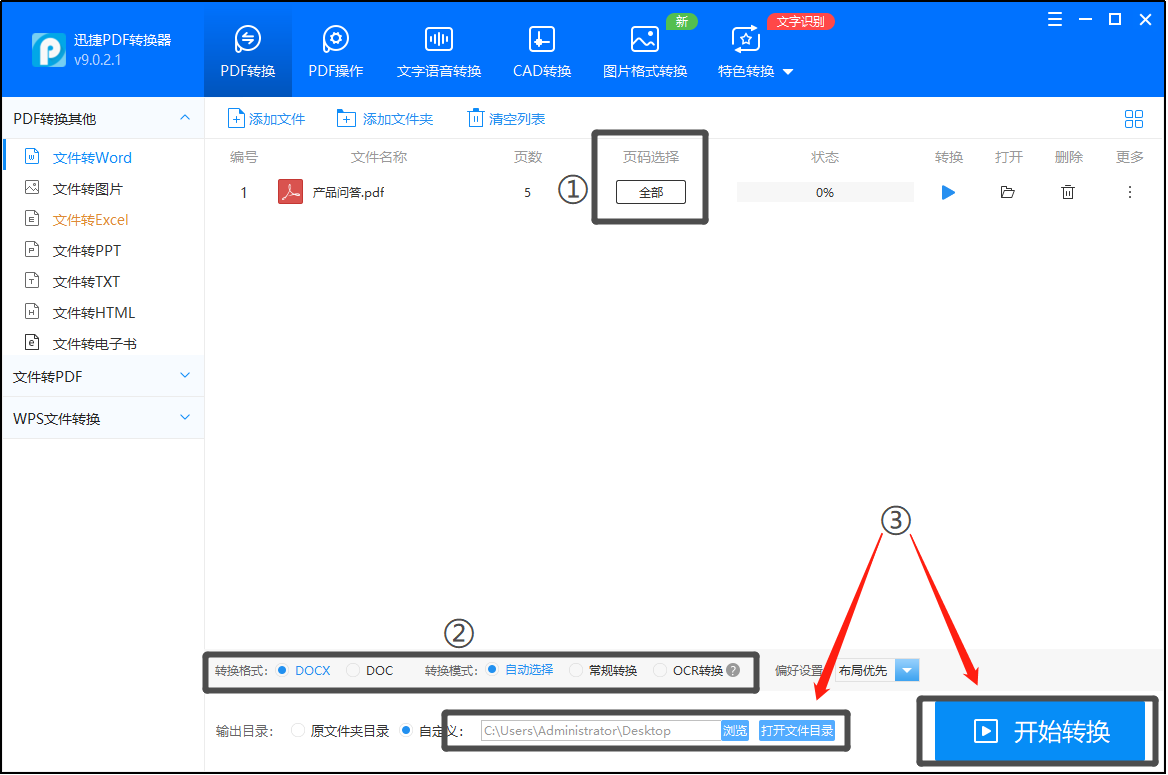The height and width of the screenshot is (775, 1168).
Task: Click the 文件转Word icon
Action: click(32, 156)
